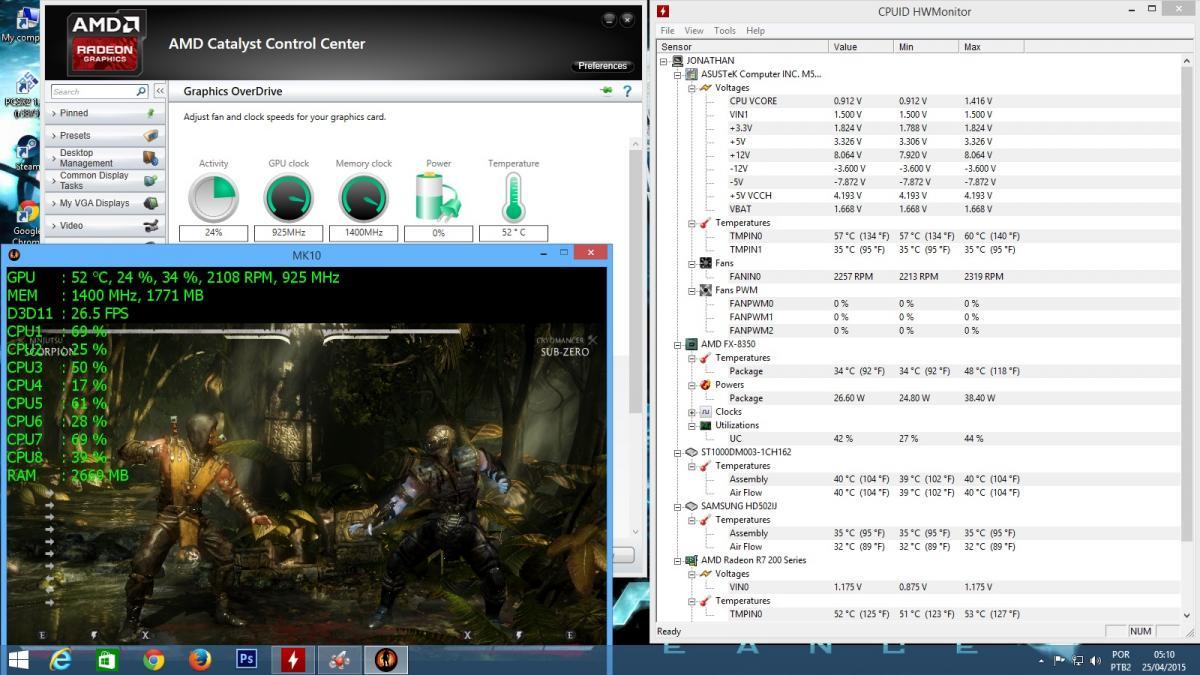Select the FANIN0 row
Viewport: 1200px width, 675px height.
tap(920, 277)
